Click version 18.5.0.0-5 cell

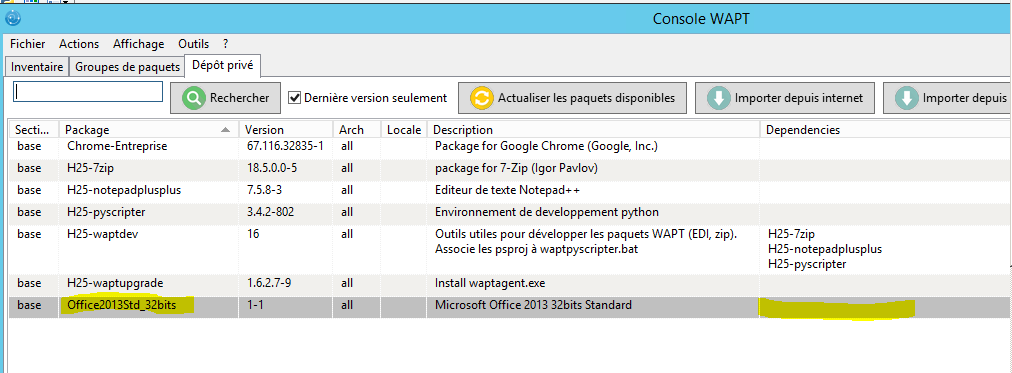coord(272,168)
